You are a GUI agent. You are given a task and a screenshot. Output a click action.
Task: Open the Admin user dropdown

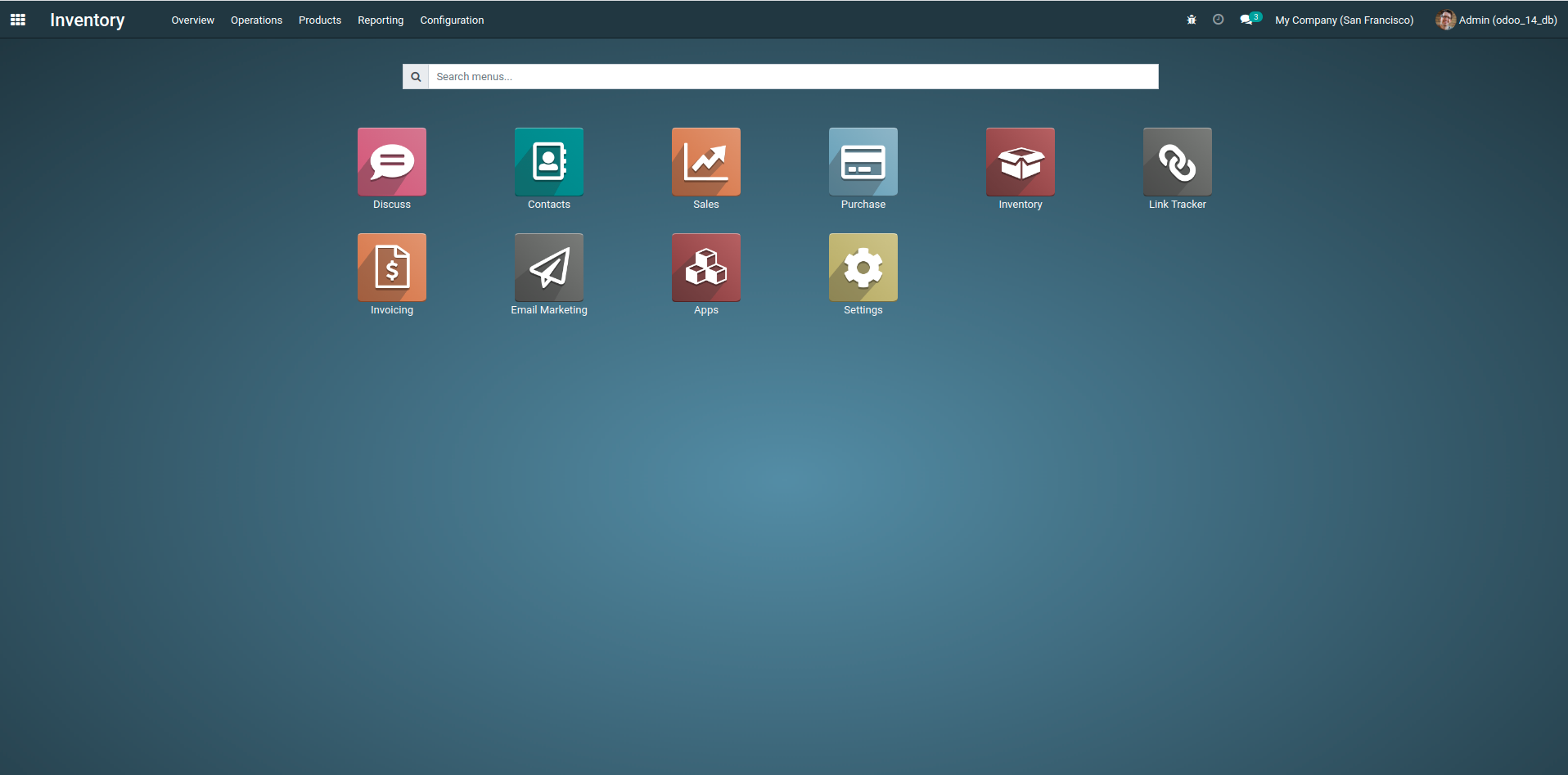[x=1496, y=20]
